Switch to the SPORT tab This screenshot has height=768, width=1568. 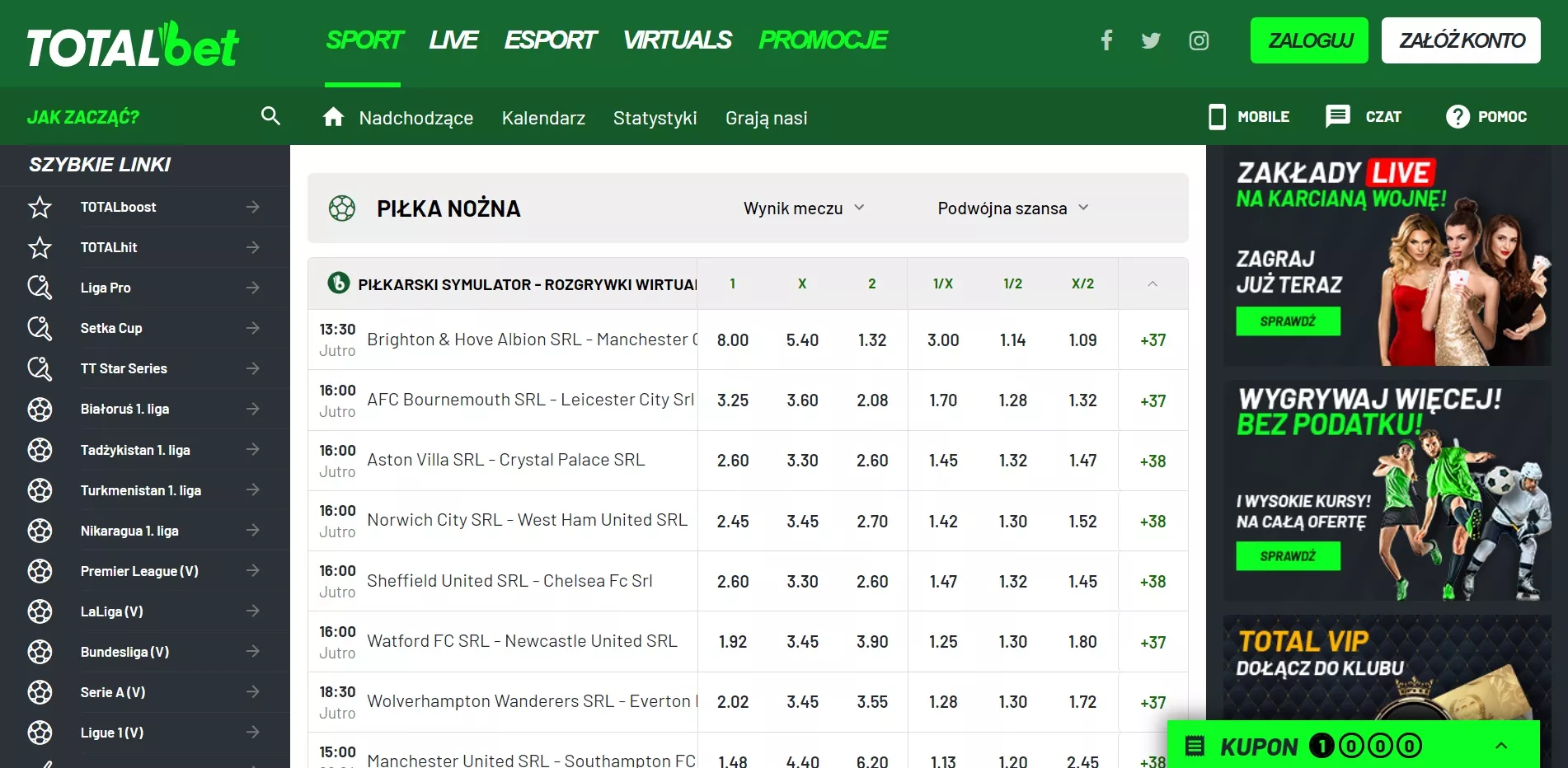click(x=364, y=40)
